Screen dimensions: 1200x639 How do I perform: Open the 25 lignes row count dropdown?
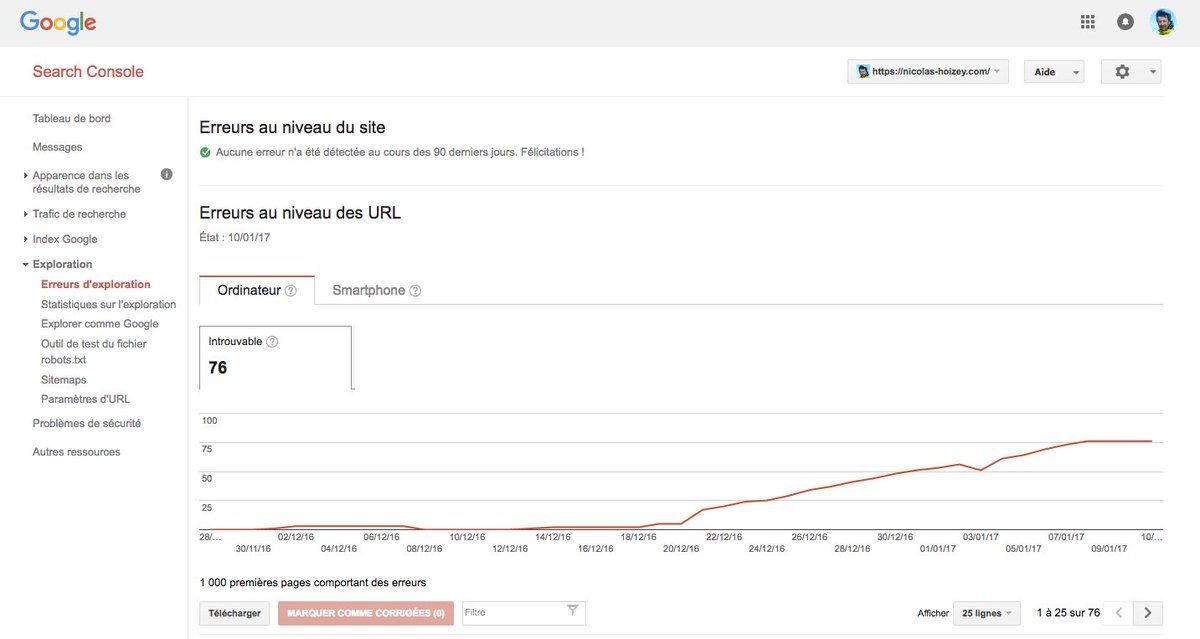tap(985, 613)
